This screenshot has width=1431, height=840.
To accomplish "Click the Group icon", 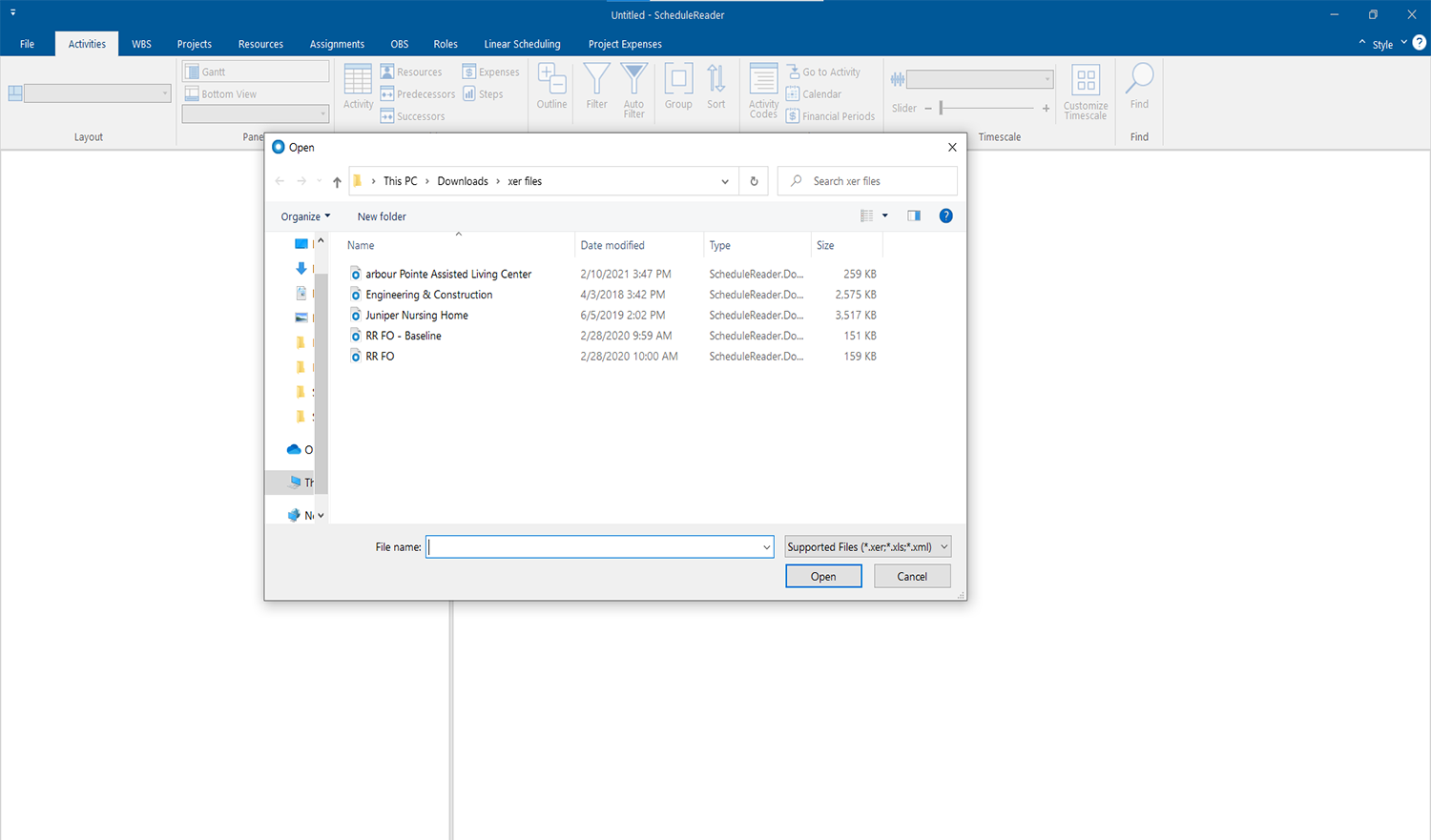I will pyautogui.click(x=677, y=90).
